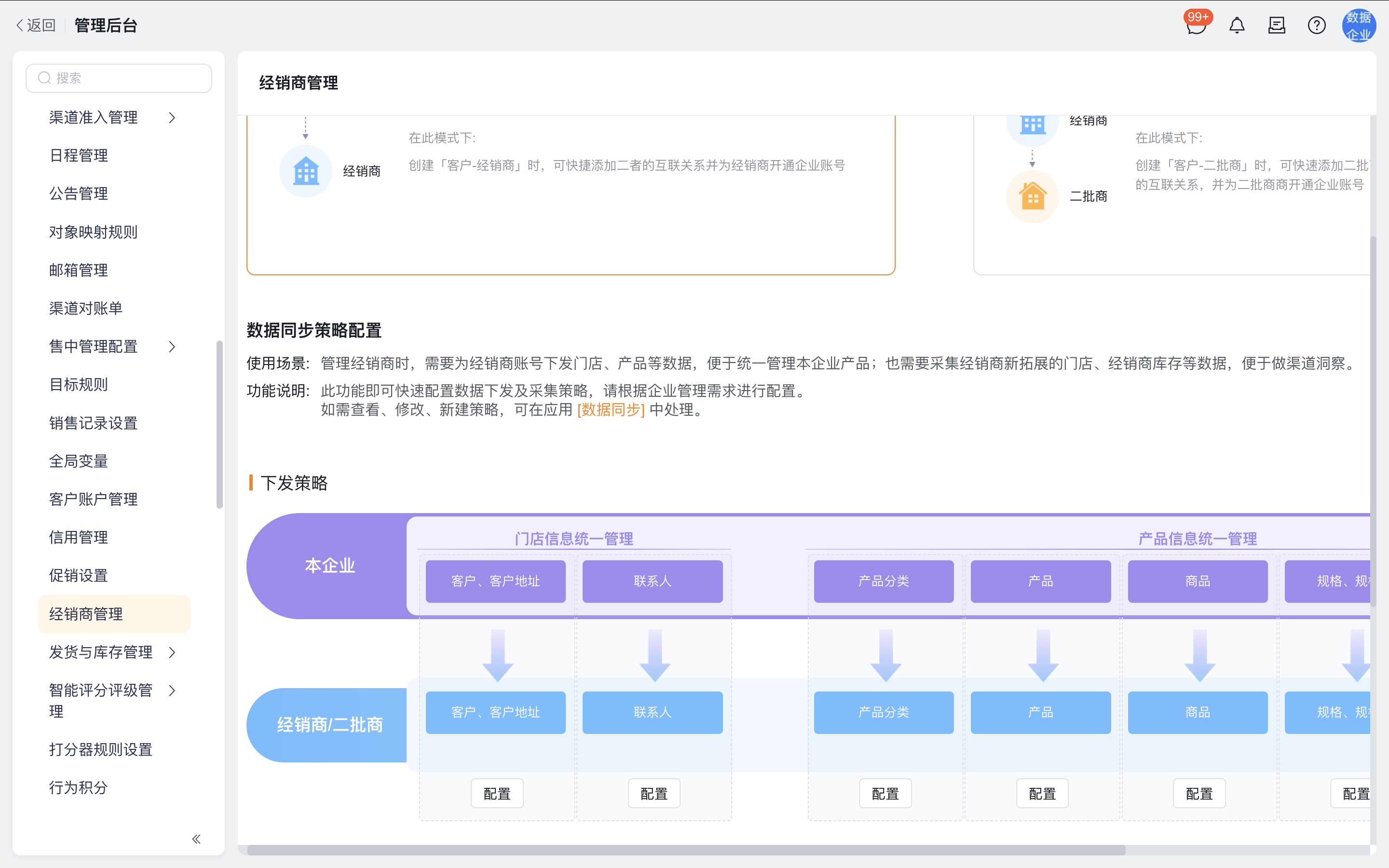1389x868 pixels.
Task: Select the 经销商 mode card
Action: click(x=571, y=195)
